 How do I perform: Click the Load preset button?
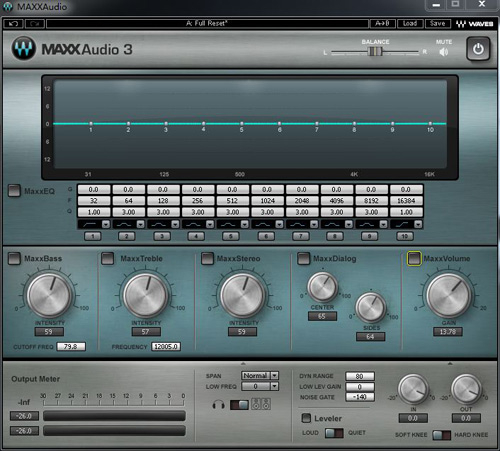(x=410, y=24)
